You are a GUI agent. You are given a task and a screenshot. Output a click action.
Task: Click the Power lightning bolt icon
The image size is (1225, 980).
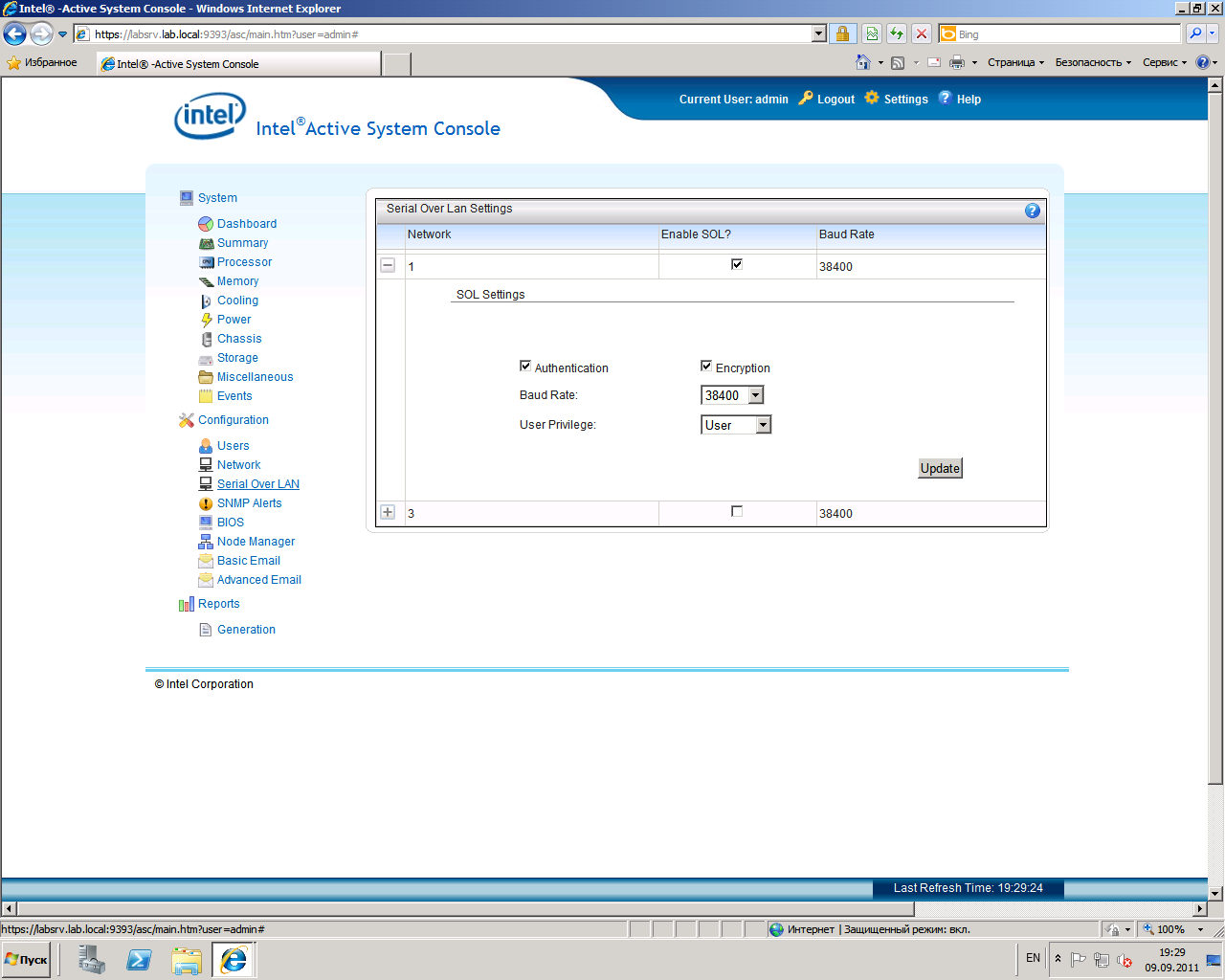[x=206, y=320]
